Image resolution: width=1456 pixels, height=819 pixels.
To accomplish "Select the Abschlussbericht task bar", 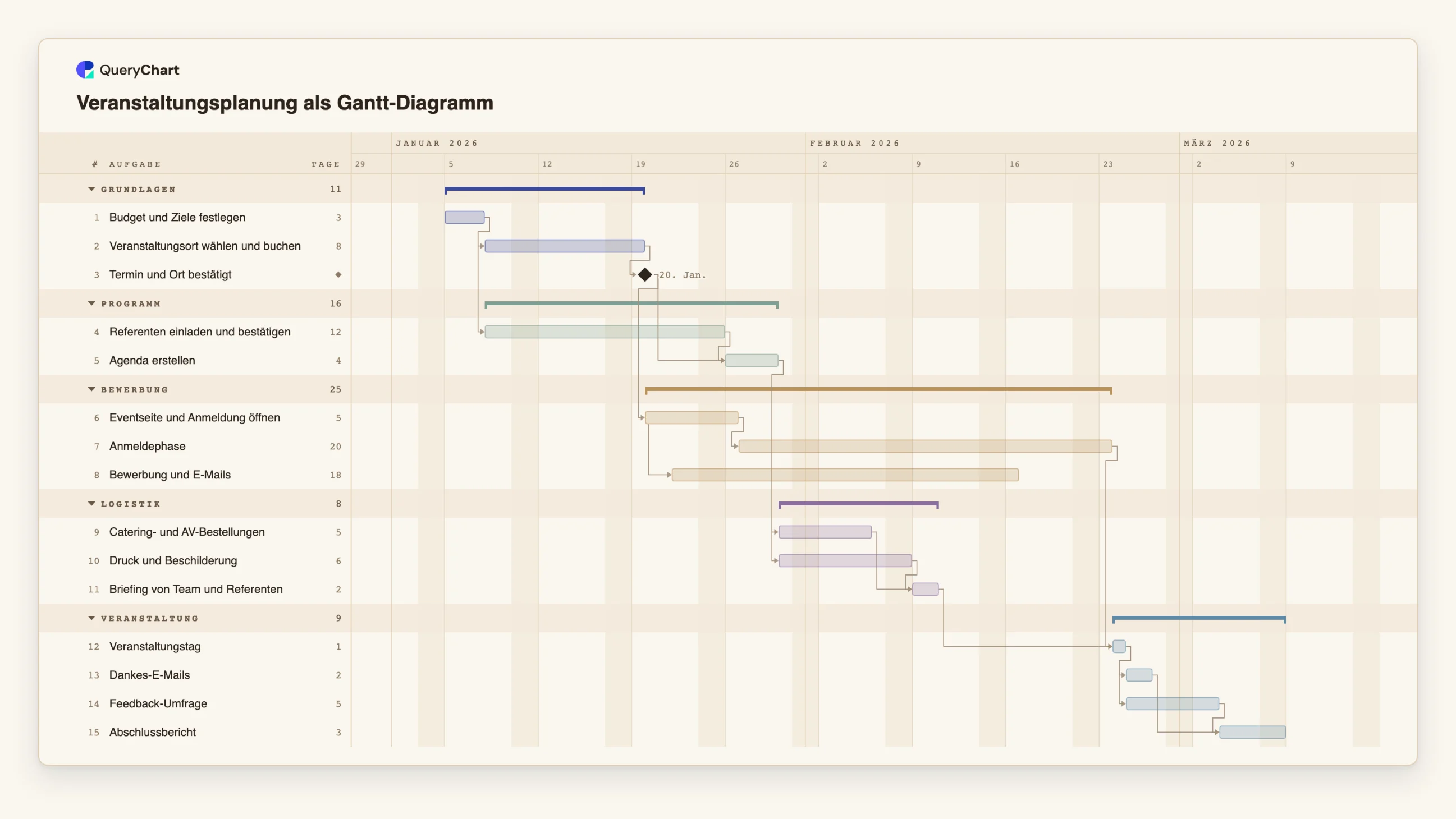I will coord(1252,732).
